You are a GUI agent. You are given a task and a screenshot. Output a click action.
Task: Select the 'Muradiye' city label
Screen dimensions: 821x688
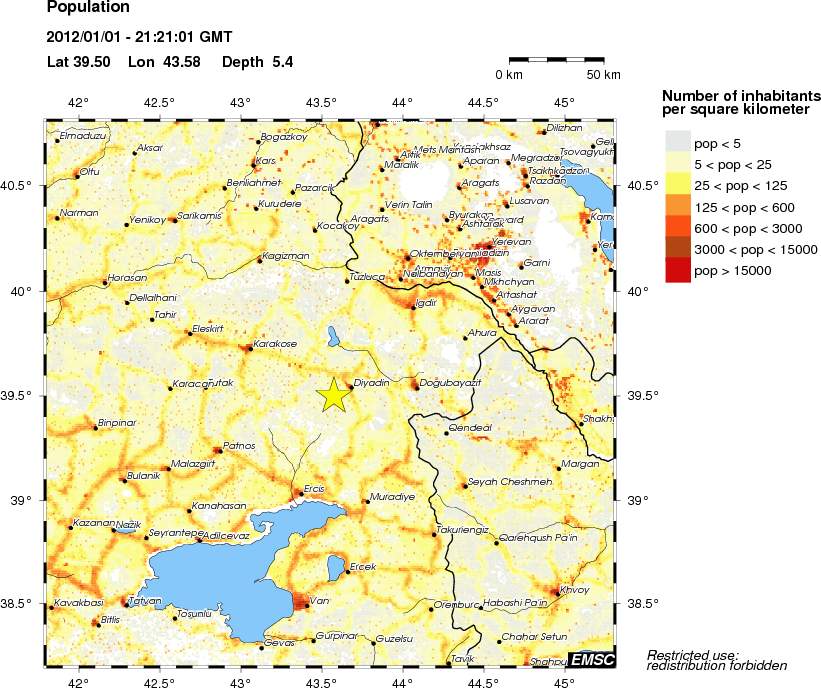(x=392, y=497)
